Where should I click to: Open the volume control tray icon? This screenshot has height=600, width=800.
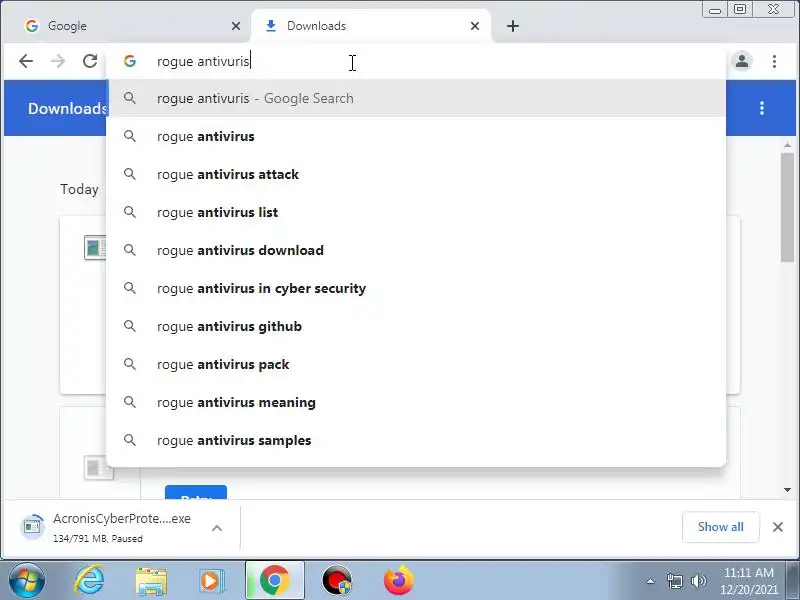click(x=698, y=581)
